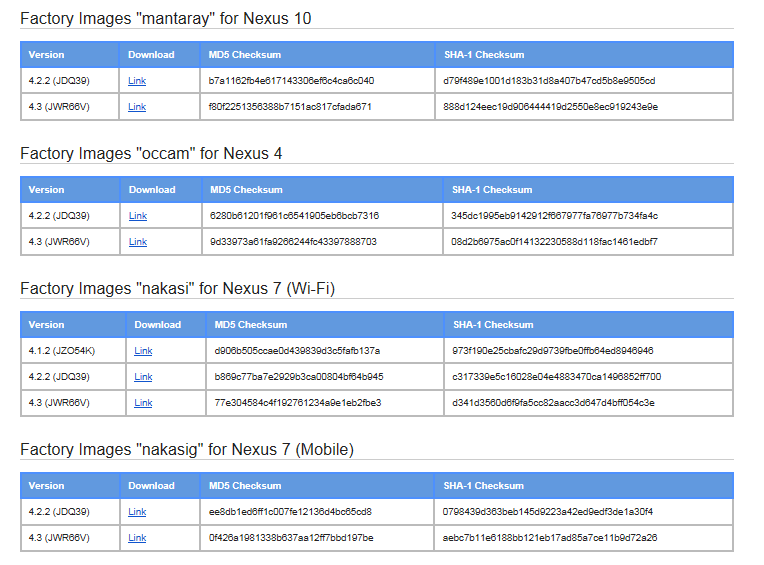Open the Nexus 4 4.2.2 (JDQ39) download link
The width and height of the screenshot is (764, 565).
tap(138, 216)
